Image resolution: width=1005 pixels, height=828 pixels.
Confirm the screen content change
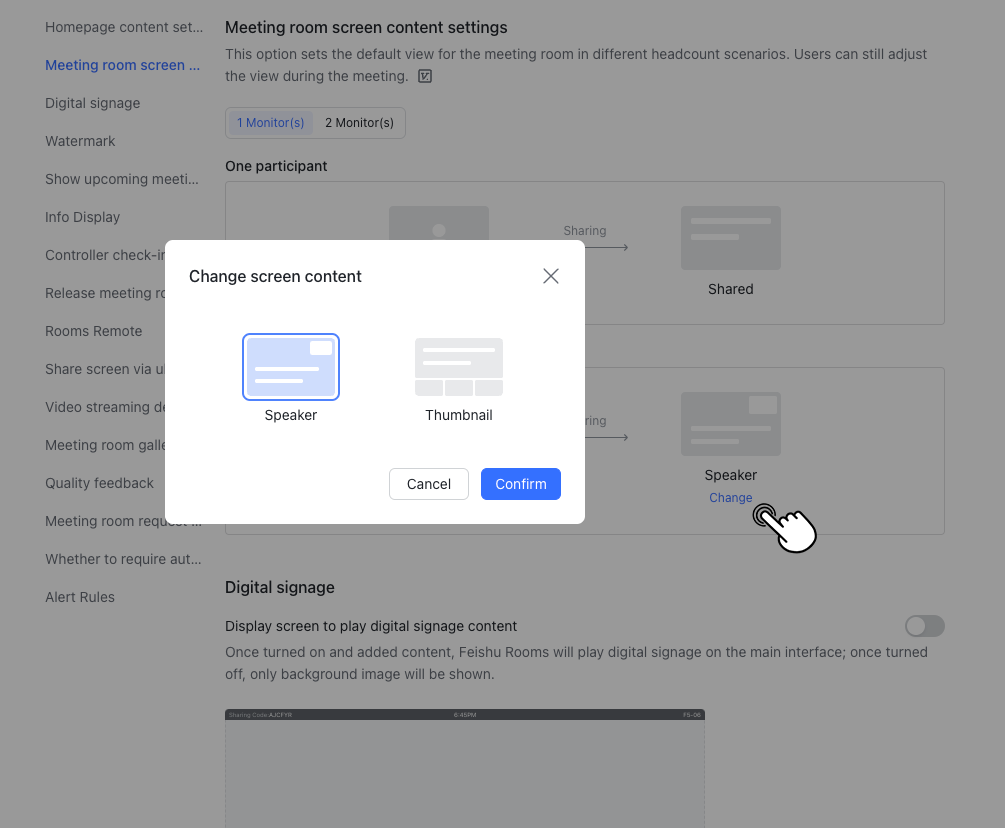coord(520,484)
